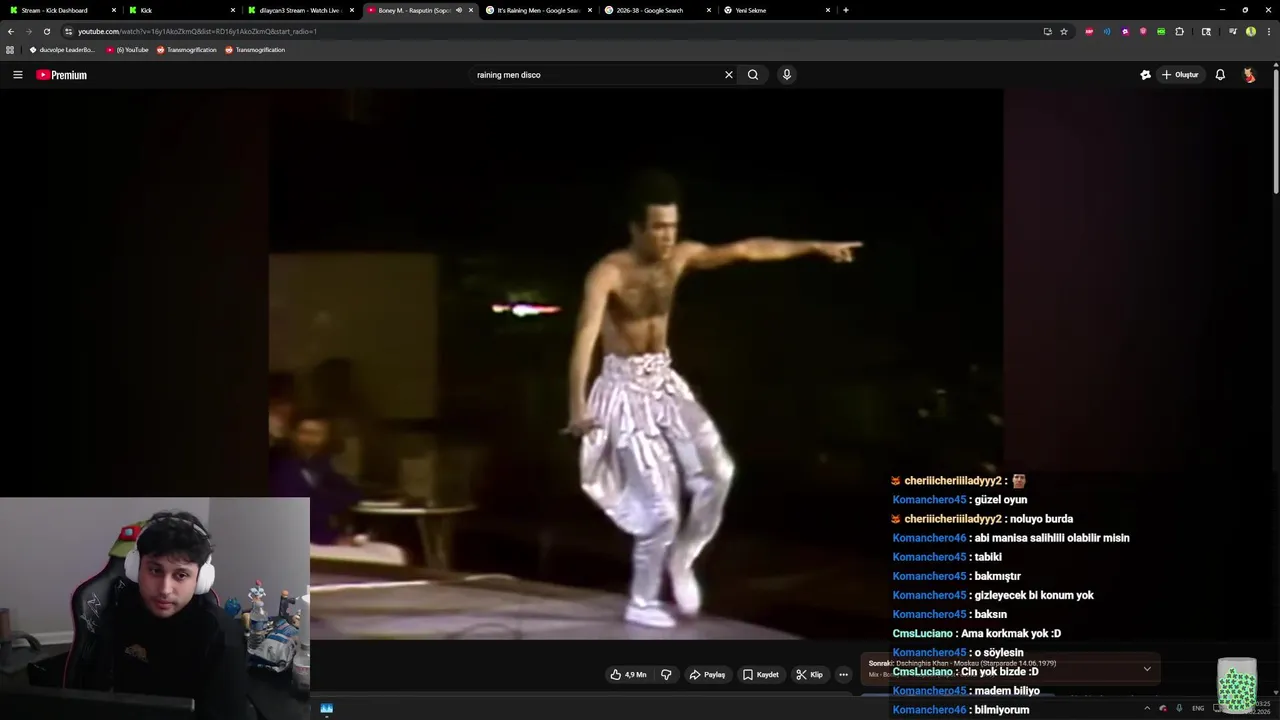Screen dimensions: 1280x720
Task: Start voice search with microphone
Action: (787, 75)
